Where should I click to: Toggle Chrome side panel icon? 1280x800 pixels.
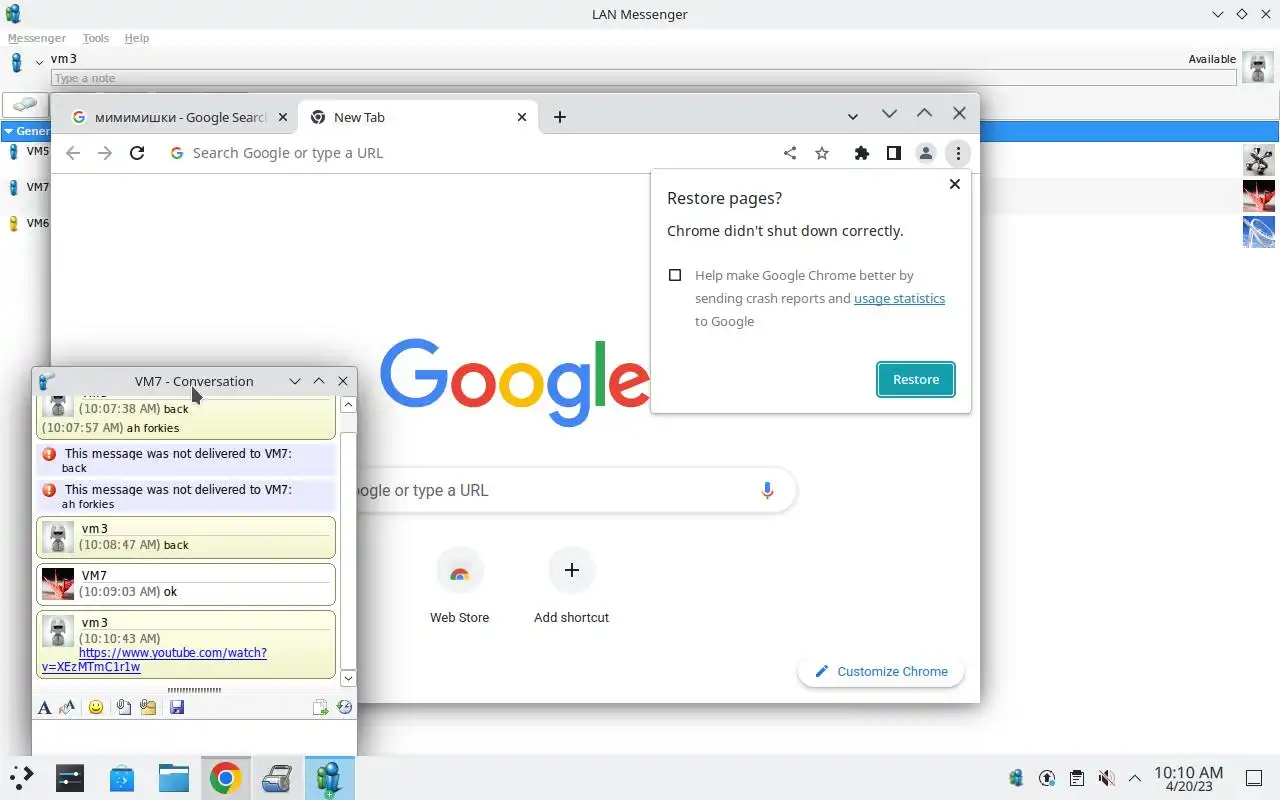coord(894,153)
